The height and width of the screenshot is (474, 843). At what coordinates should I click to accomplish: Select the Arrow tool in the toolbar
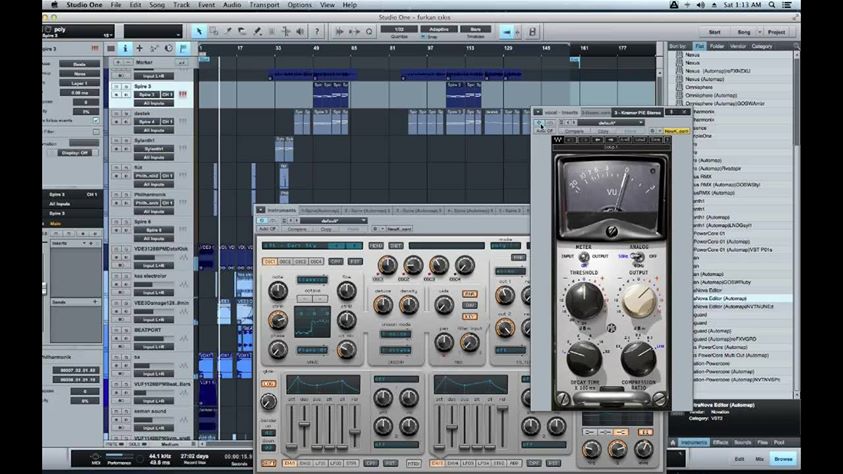[x=199, y=32]
